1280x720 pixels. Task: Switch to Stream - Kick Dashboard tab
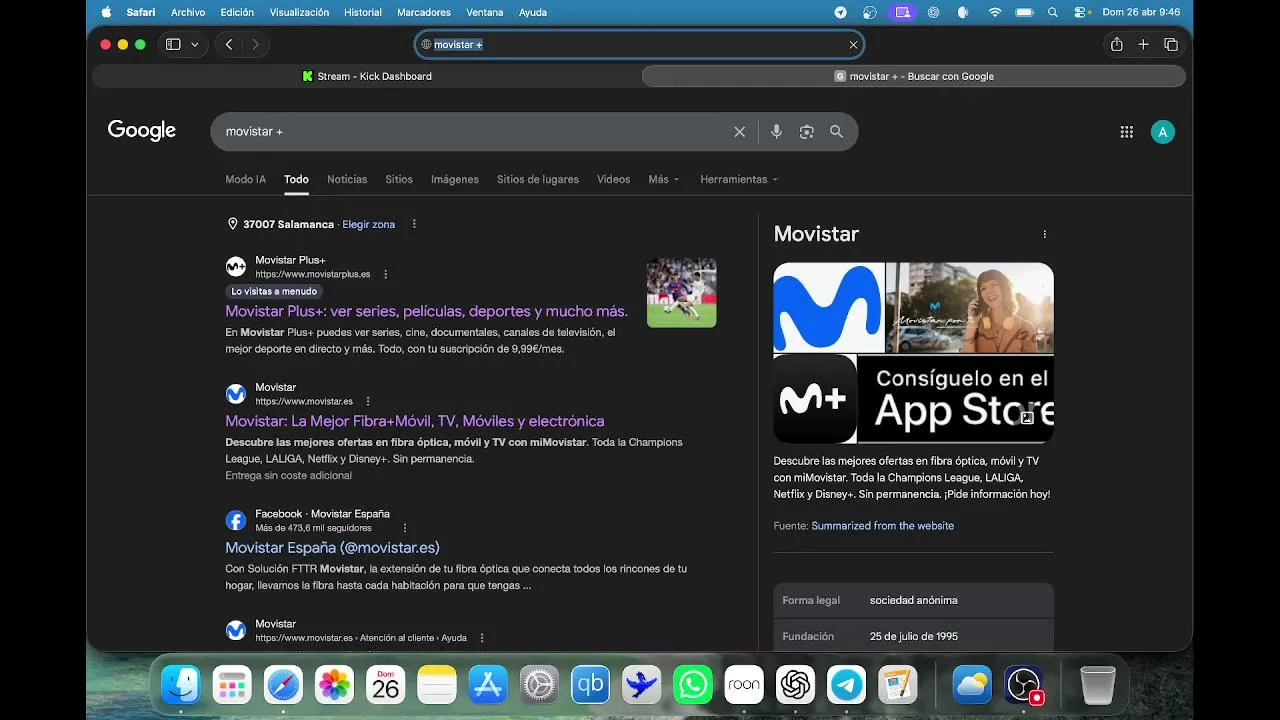366,76
